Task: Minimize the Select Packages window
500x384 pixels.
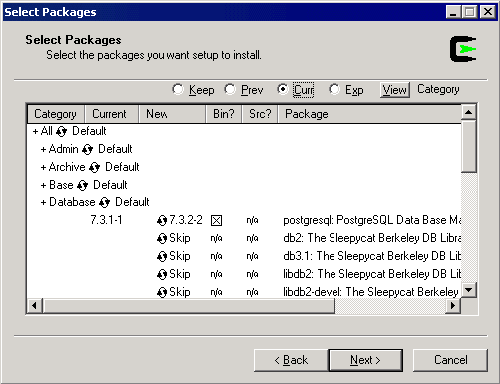Action: (453, 12)
